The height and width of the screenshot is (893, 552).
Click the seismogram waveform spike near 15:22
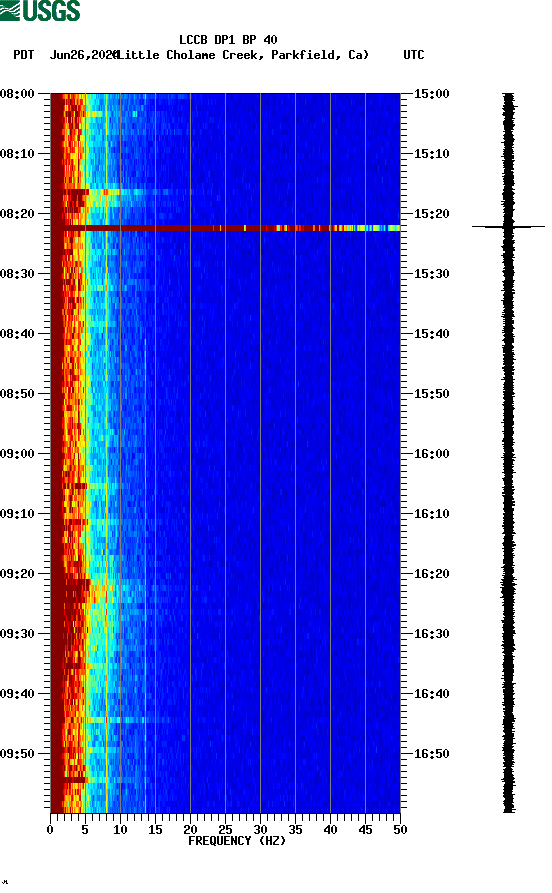pos(508,227)
